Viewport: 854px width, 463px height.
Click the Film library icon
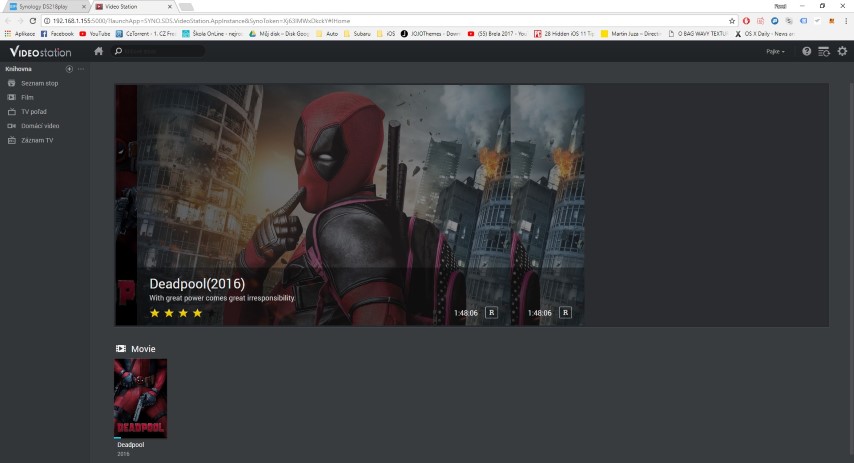tap(11, 98)
